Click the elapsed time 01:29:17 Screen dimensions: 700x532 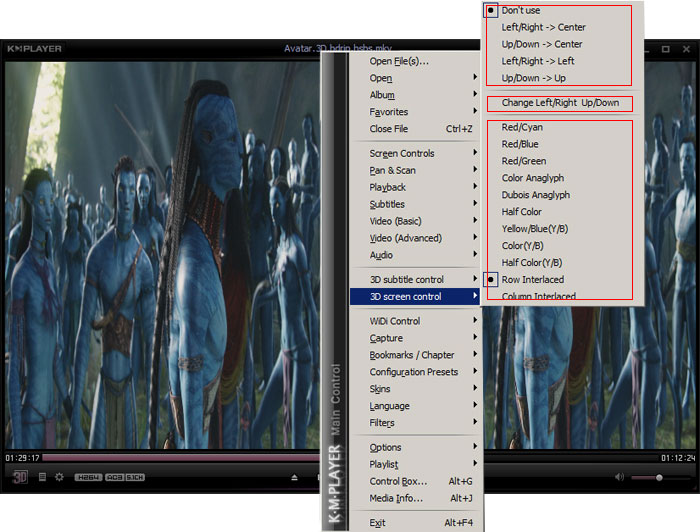click(x=22, y=458)
